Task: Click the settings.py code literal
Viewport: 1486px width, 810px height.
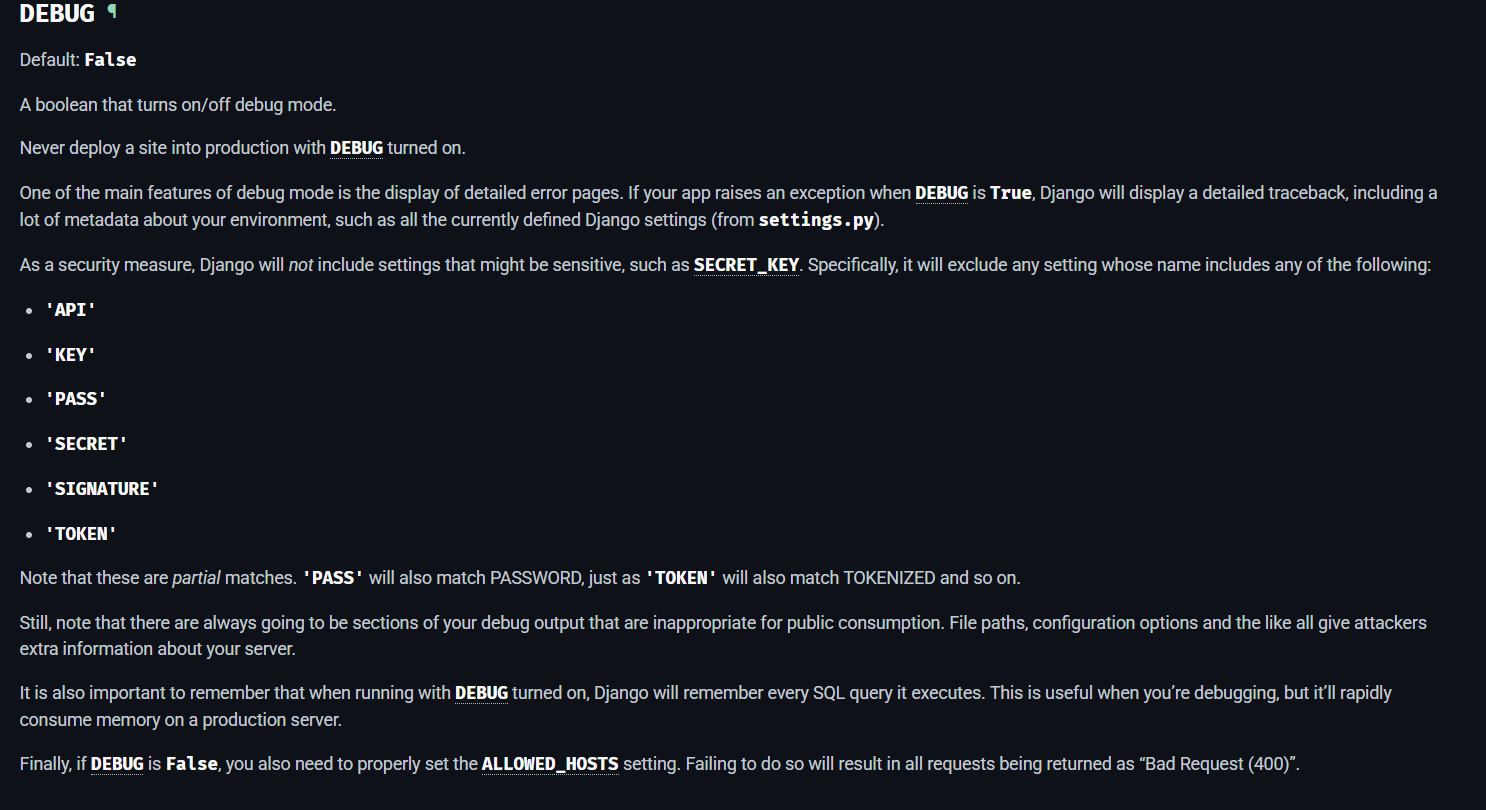Action: (x=816, y=220)
